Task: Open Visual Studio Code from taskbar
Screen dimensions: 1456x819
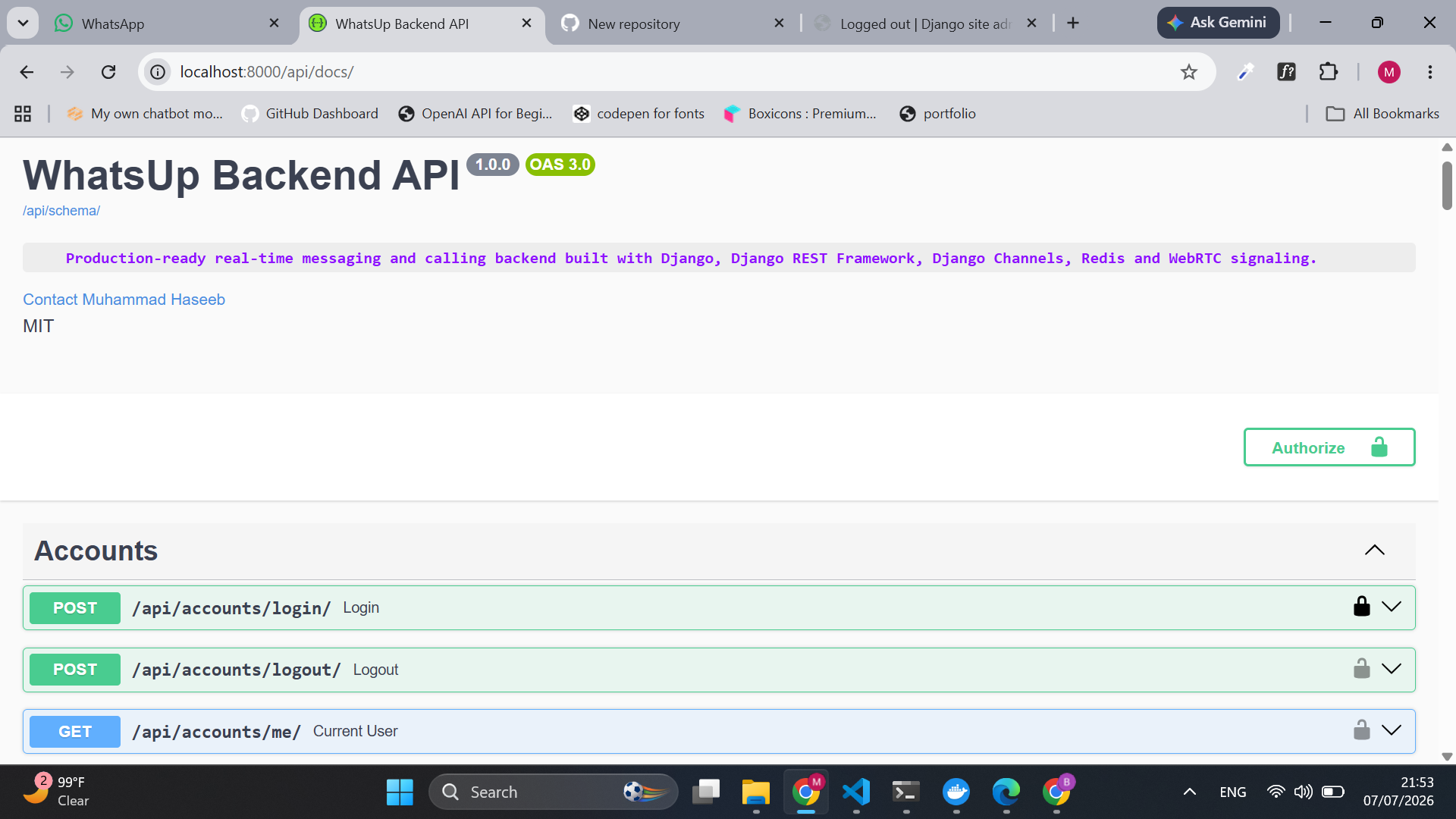Action: pyautogui.click(x=856, y=792)
